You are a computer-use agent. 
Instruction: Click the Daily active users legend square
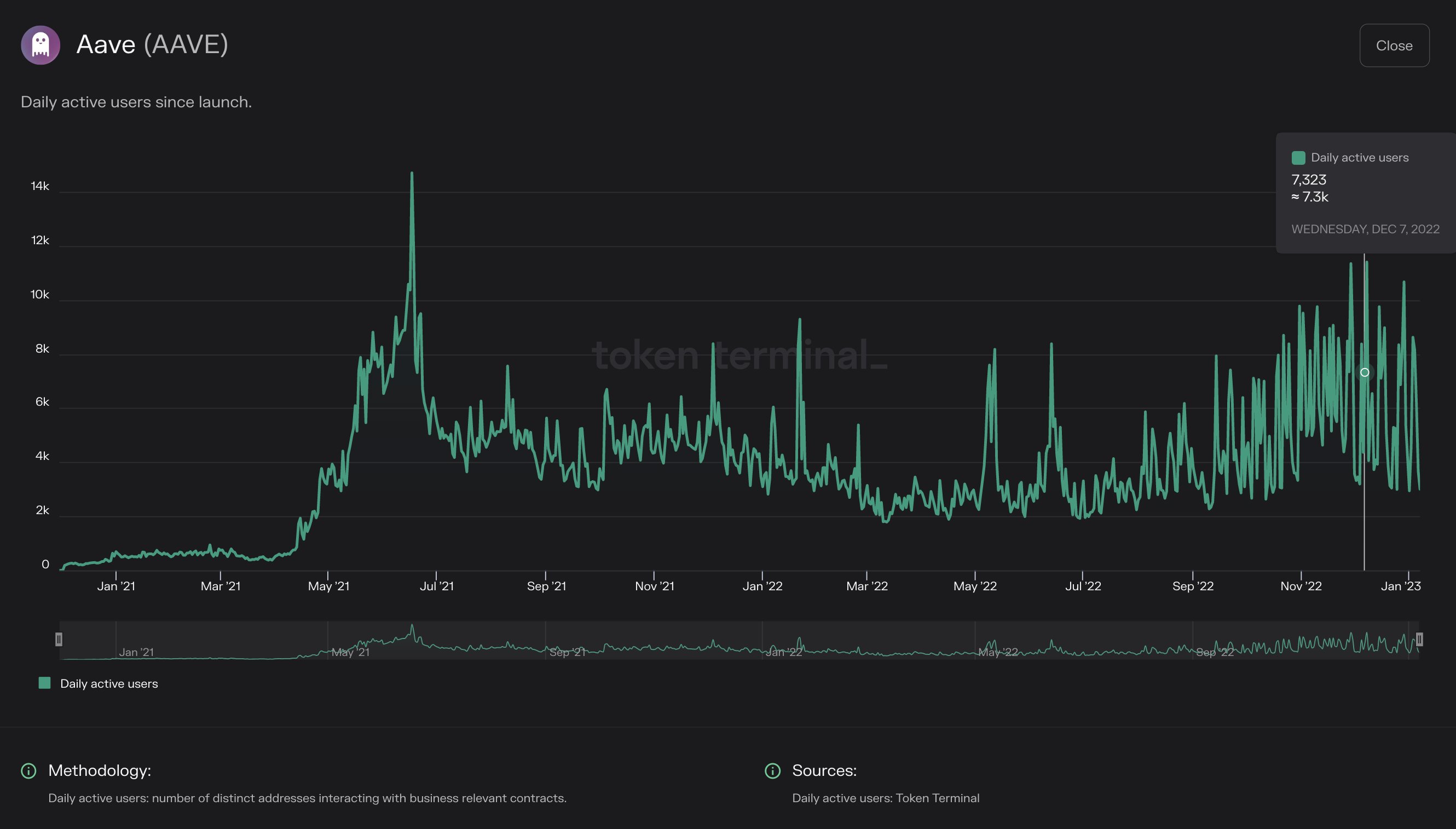coord(44,683)
